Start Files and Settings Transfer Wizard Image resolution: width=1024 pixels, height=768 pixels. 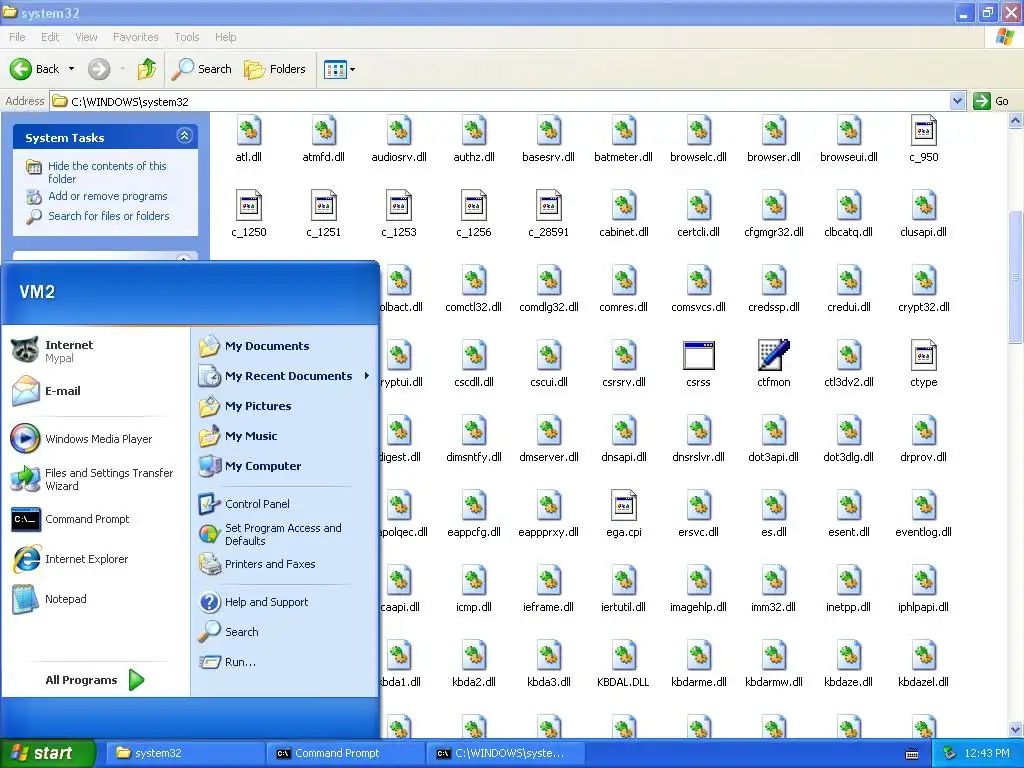click(93, 479)
